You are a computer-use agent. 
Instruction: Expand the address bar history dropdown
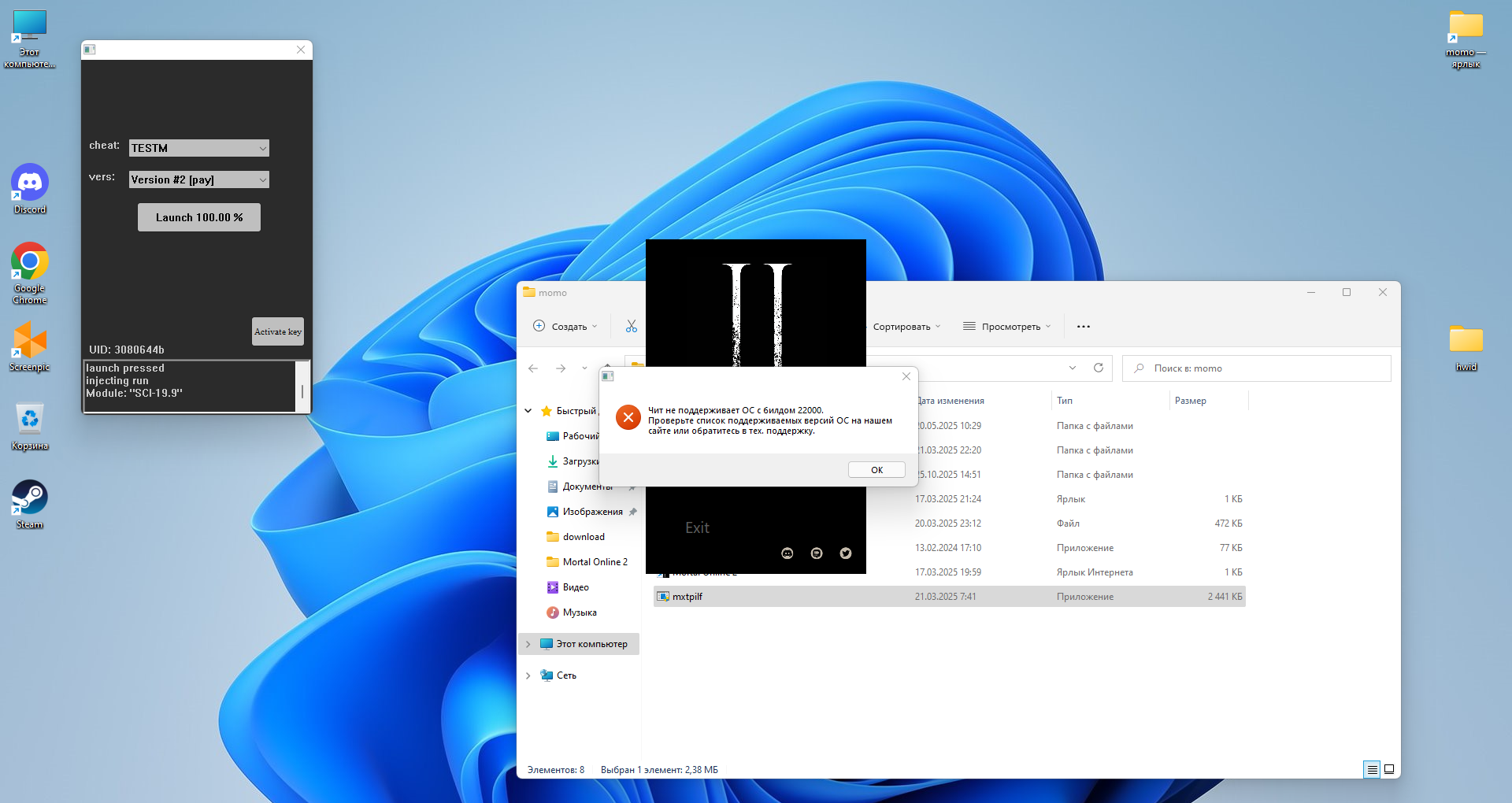tap(1073, 368)
